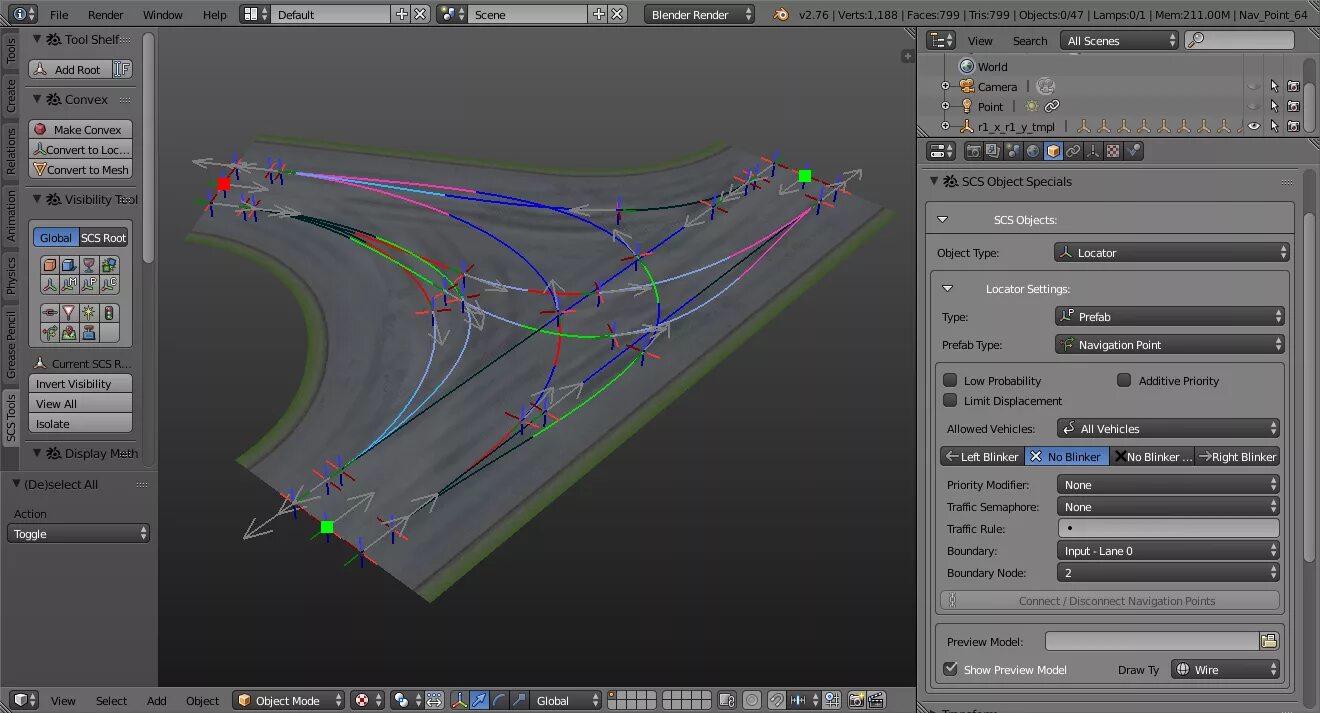Open the Constraints properties chain-link icon
Image resolution: width=1320 pixels, height=713 pixels.
tap(1073, 151)
